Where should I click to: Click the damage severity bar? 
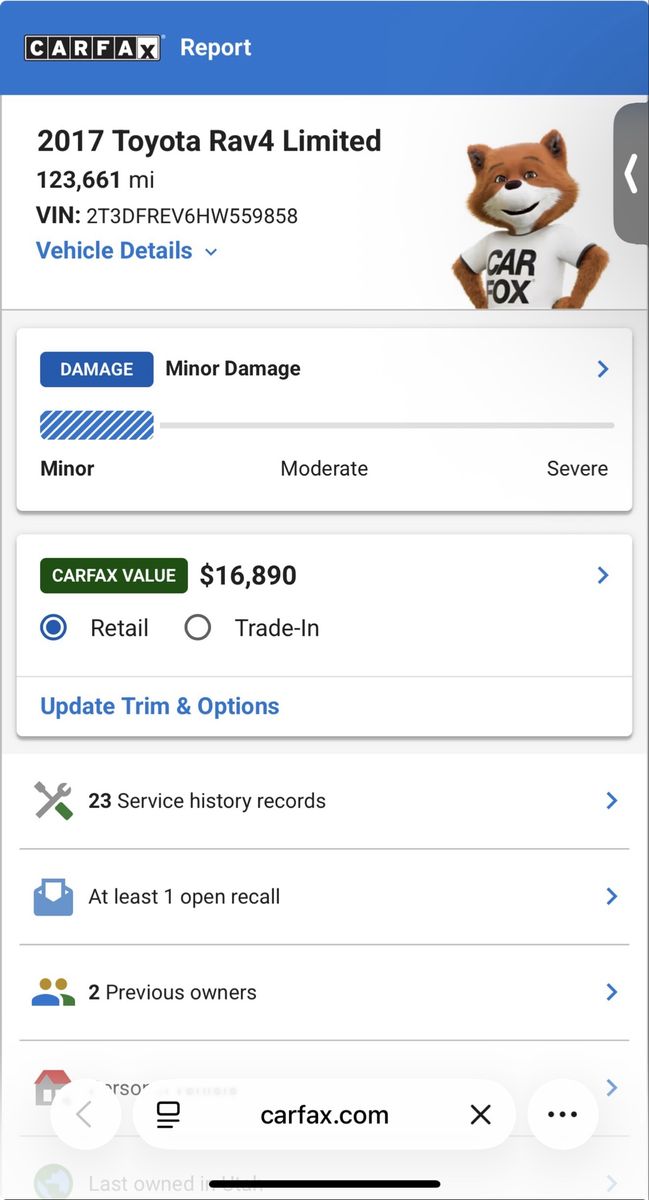click(x=326, y=425)
